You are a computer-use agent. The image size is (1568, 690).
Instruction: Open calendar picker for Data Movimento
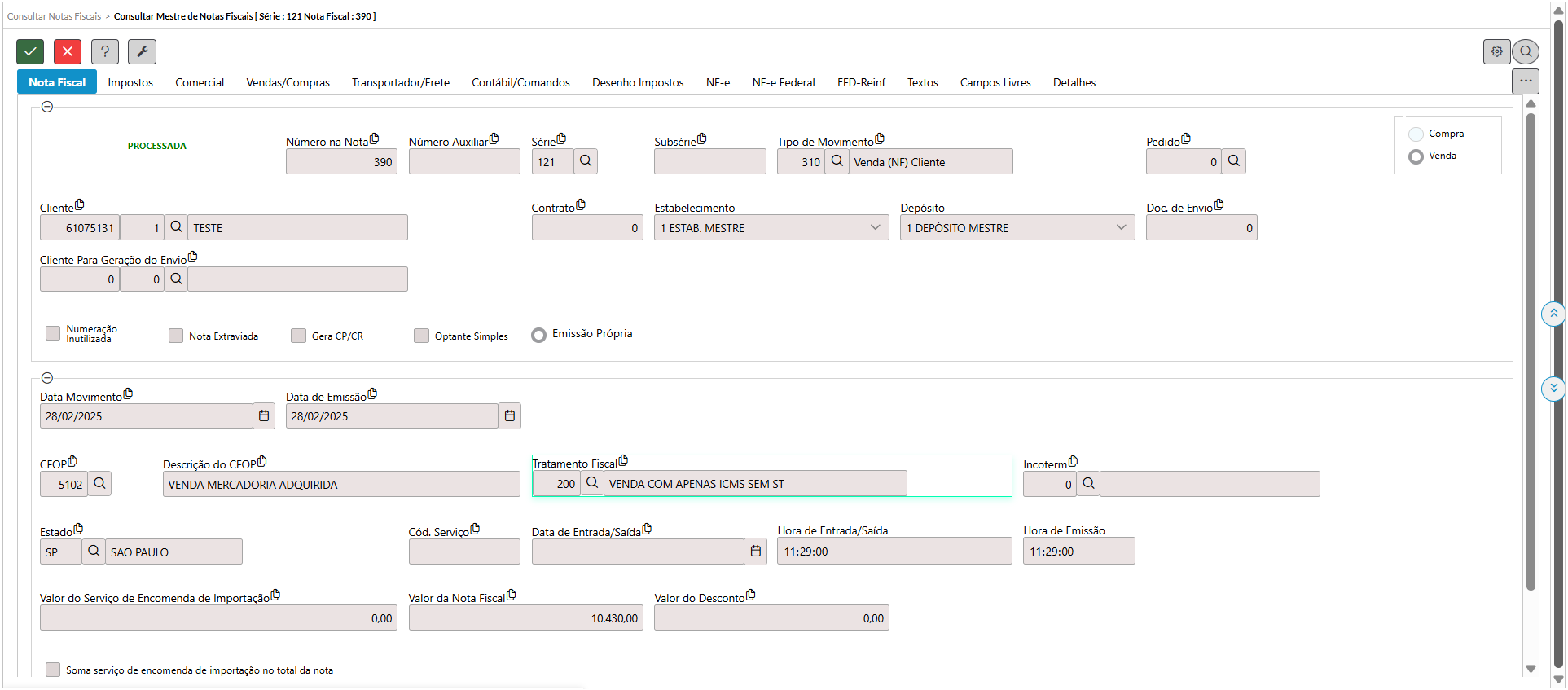[x=264, y=416]
